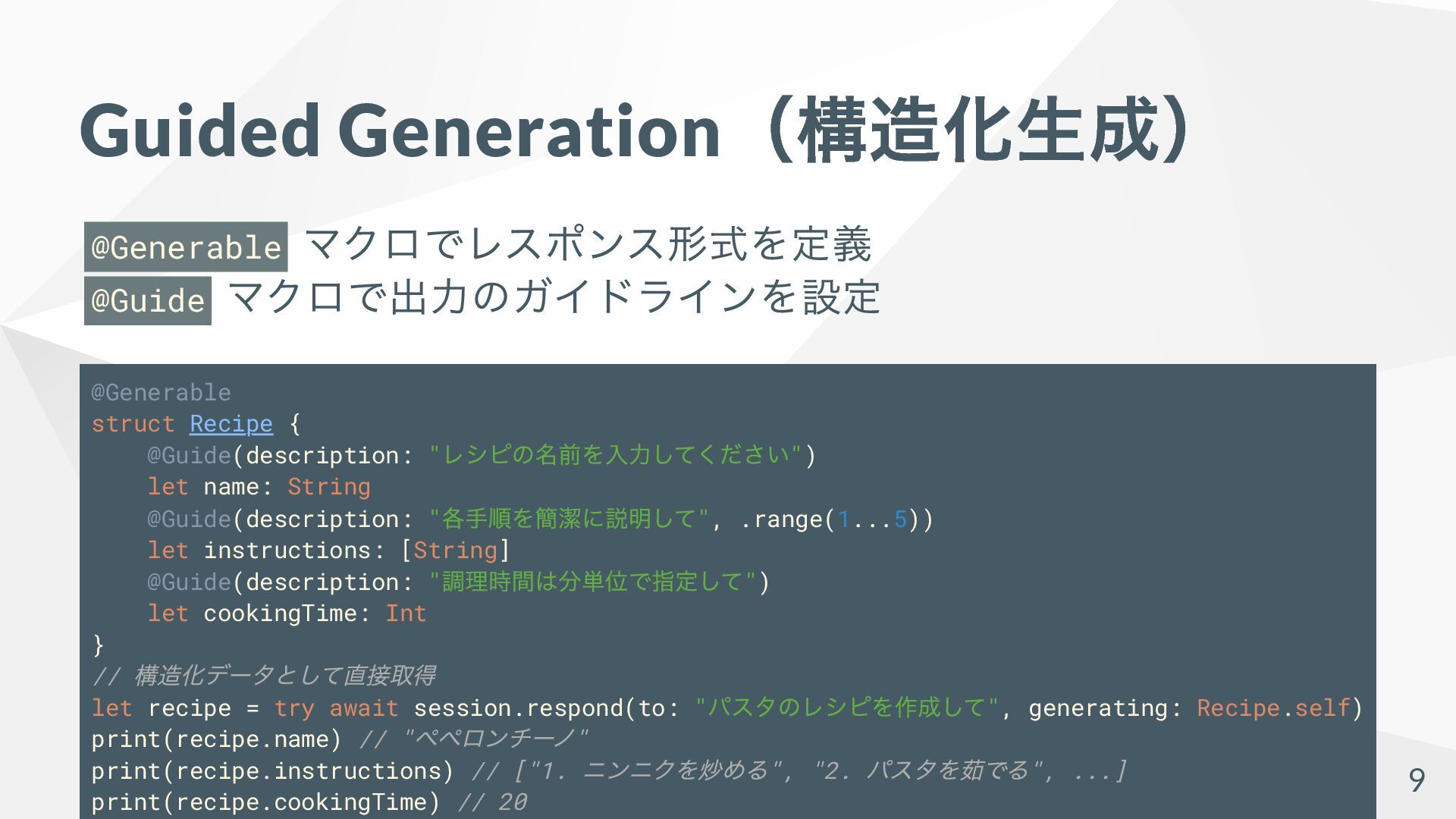Click the 'let name: String' line
Screen dimensions: 1456x819
tap(259, 487)
